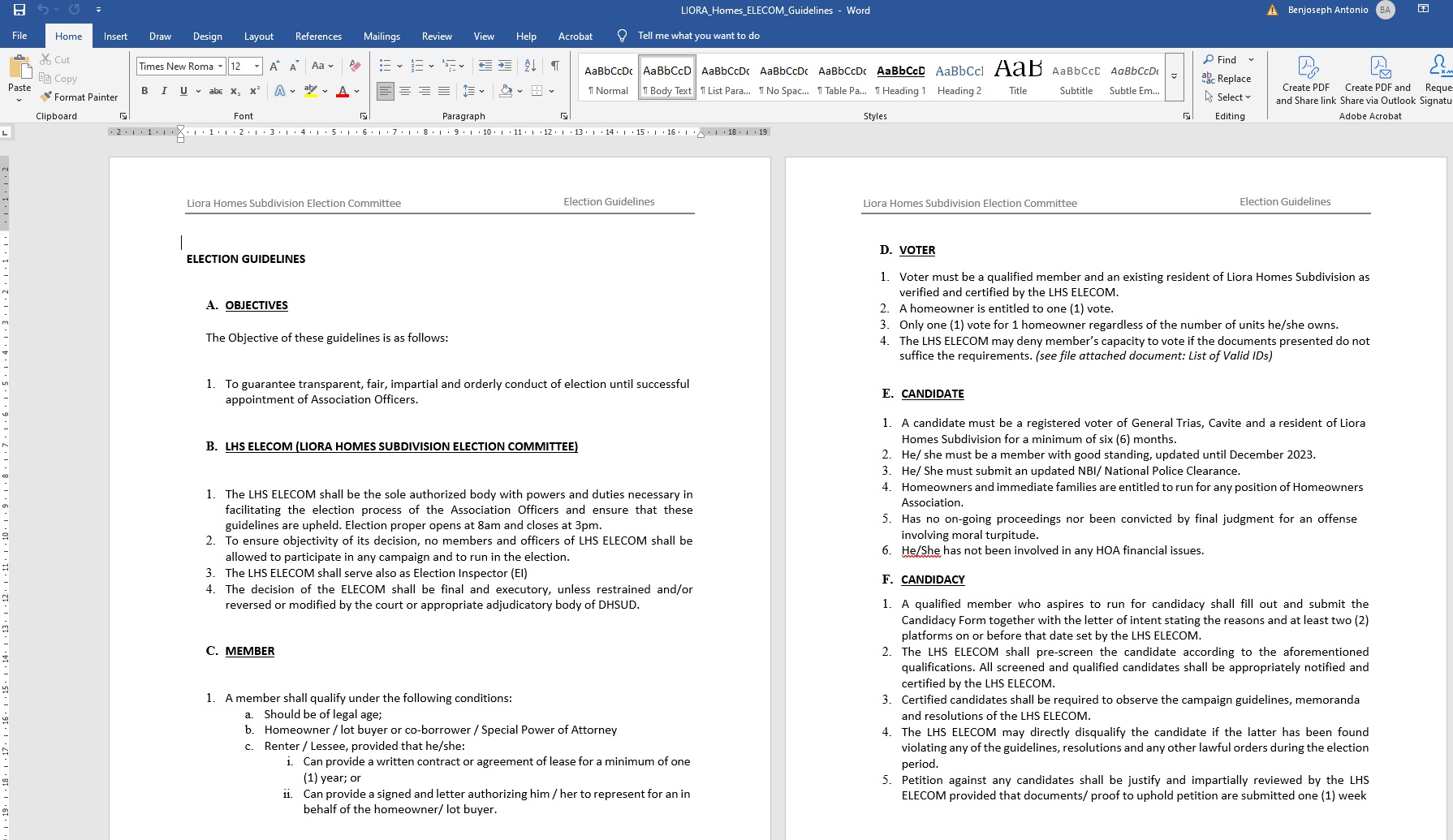Viewport: 1453px width, 840px height.
Task: Apply the Title style
Action: click(1018, 78)
